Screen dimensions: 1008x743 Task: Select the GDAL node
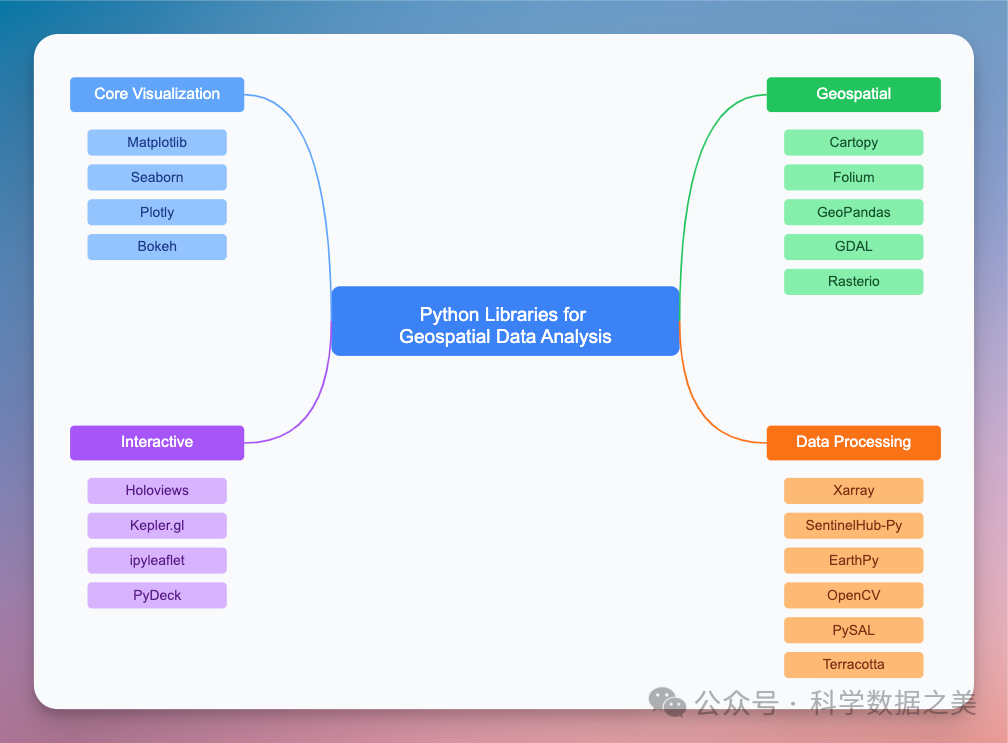(853, 246)
